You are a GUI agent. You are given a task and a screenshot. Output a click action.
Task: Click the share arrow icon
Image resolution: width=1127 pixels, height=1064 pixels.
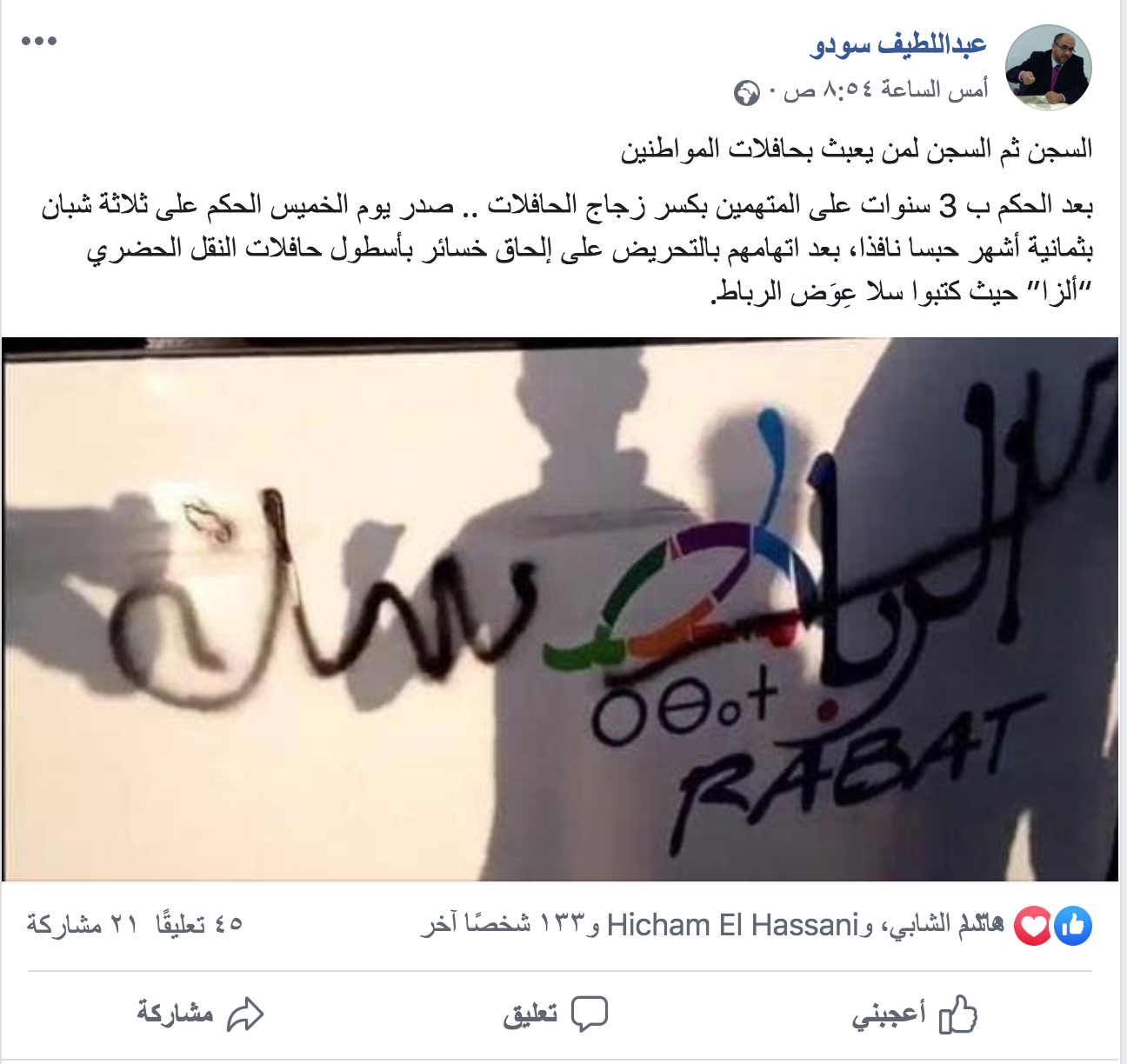coord(245,1014)
